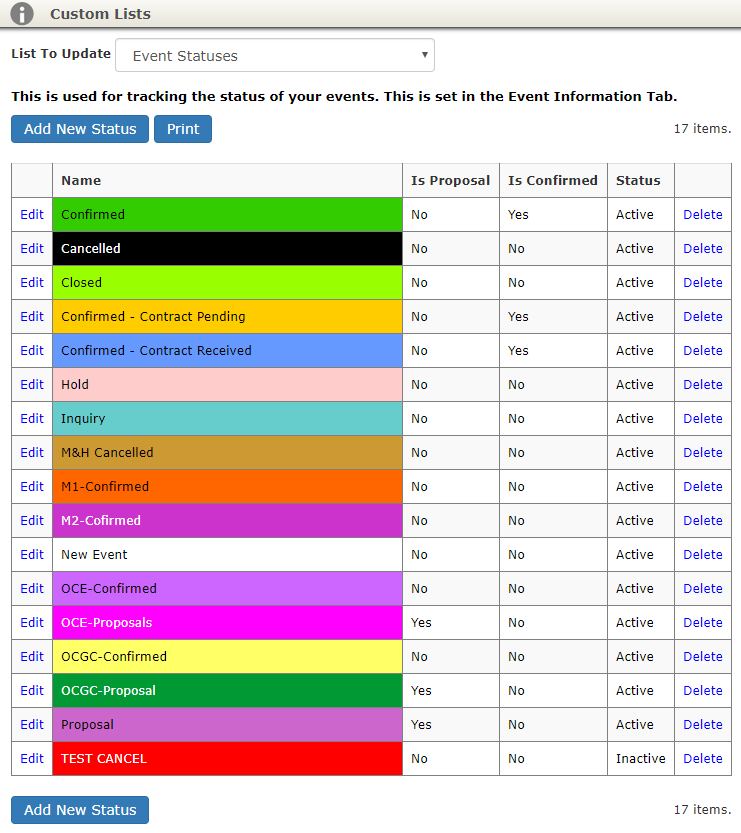741x833 pixels.
Task: Edit the OCE-Proposals status
Action: pos(32,623)
